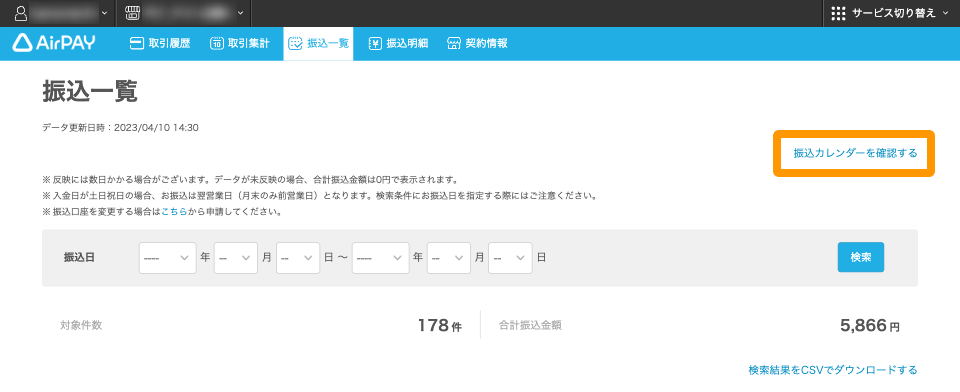This screenshot has height=392, width=960.
Task: Open the start year dropdown
Action: coord(167,258)
